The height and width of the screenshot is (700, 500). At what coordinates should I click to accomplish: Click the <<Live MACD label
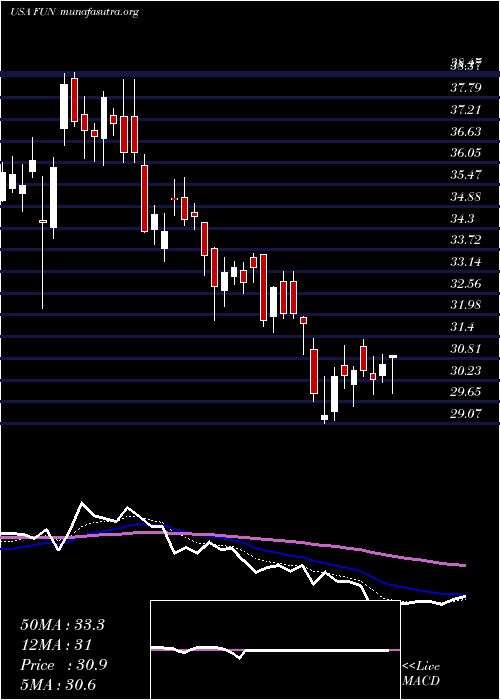click(x=421, y=674)
